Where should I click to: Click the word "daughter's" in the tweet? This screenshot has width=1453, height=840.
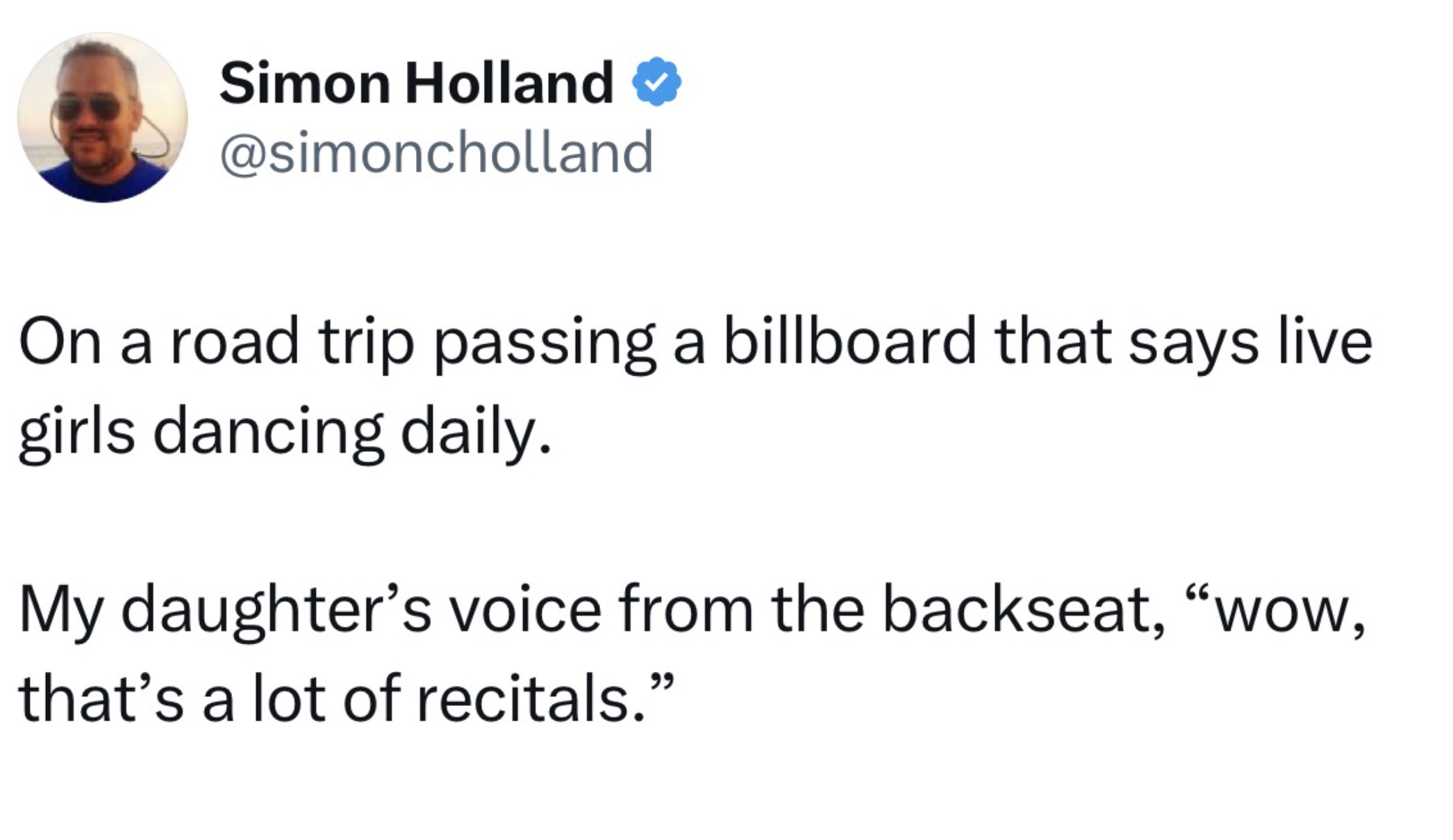tap(276, 611)
